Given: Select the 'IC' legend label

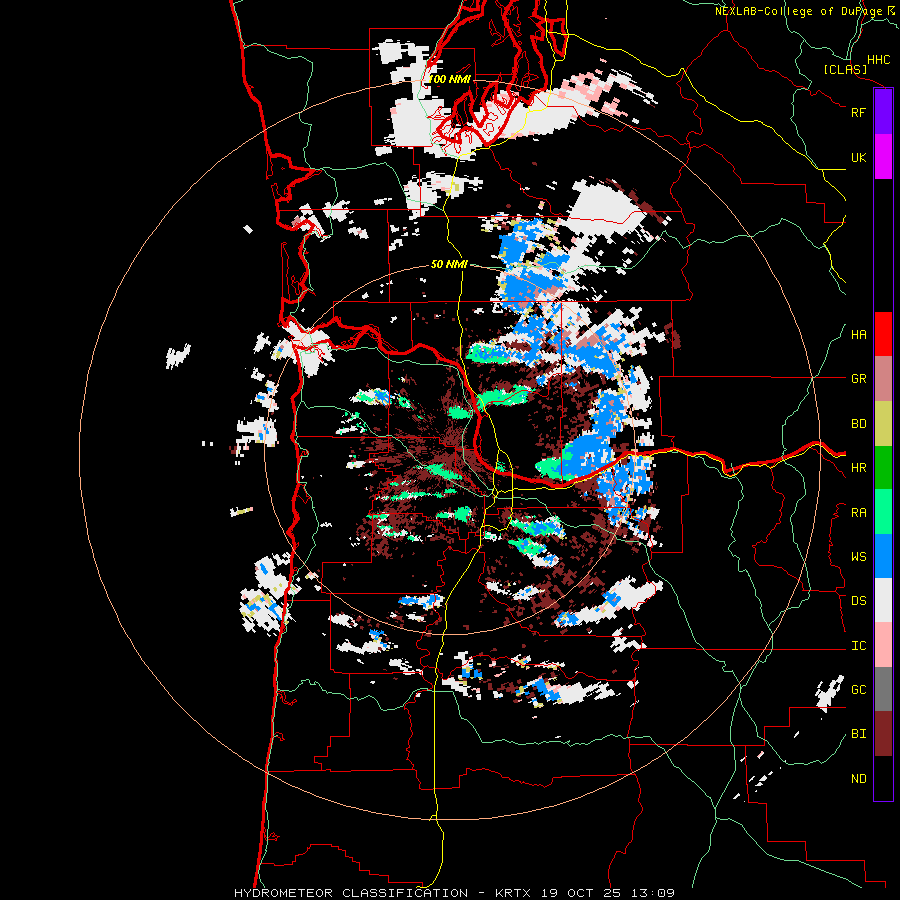Looking at the screenshot, I should coord(858,646).
